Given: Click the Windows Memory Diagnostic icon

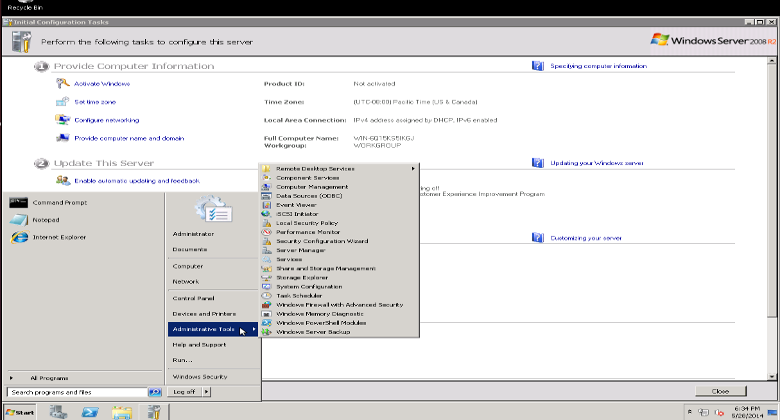Looking at the screenshot, I should (267, 314).
